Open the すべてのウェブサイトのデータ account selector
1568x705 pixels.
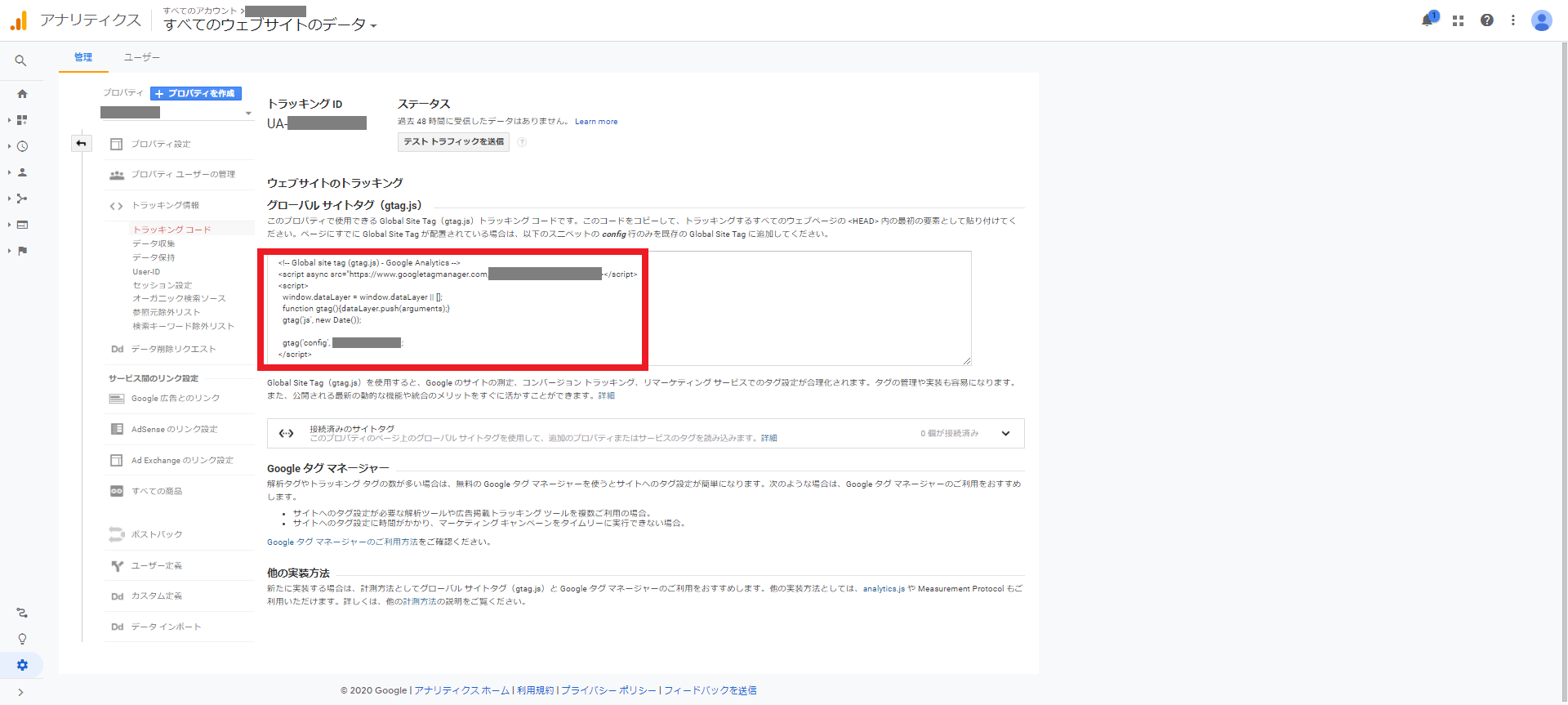[x=269, y=25]
